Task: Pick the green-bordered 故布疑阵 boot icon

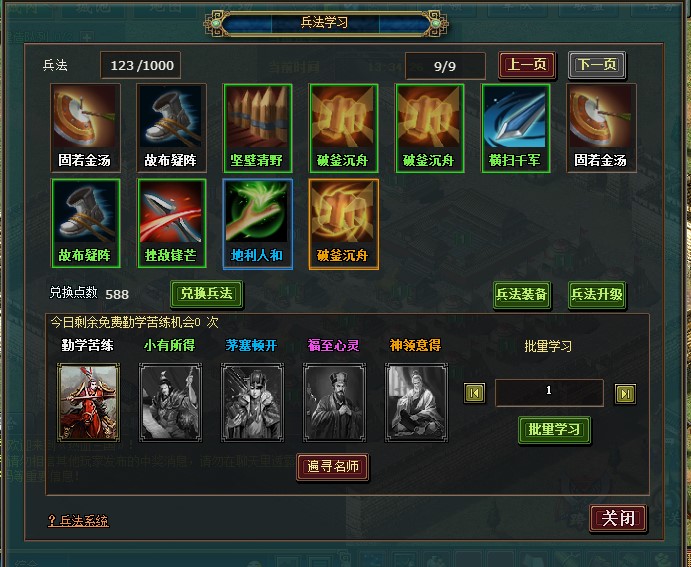Action: tap(85, 223)
